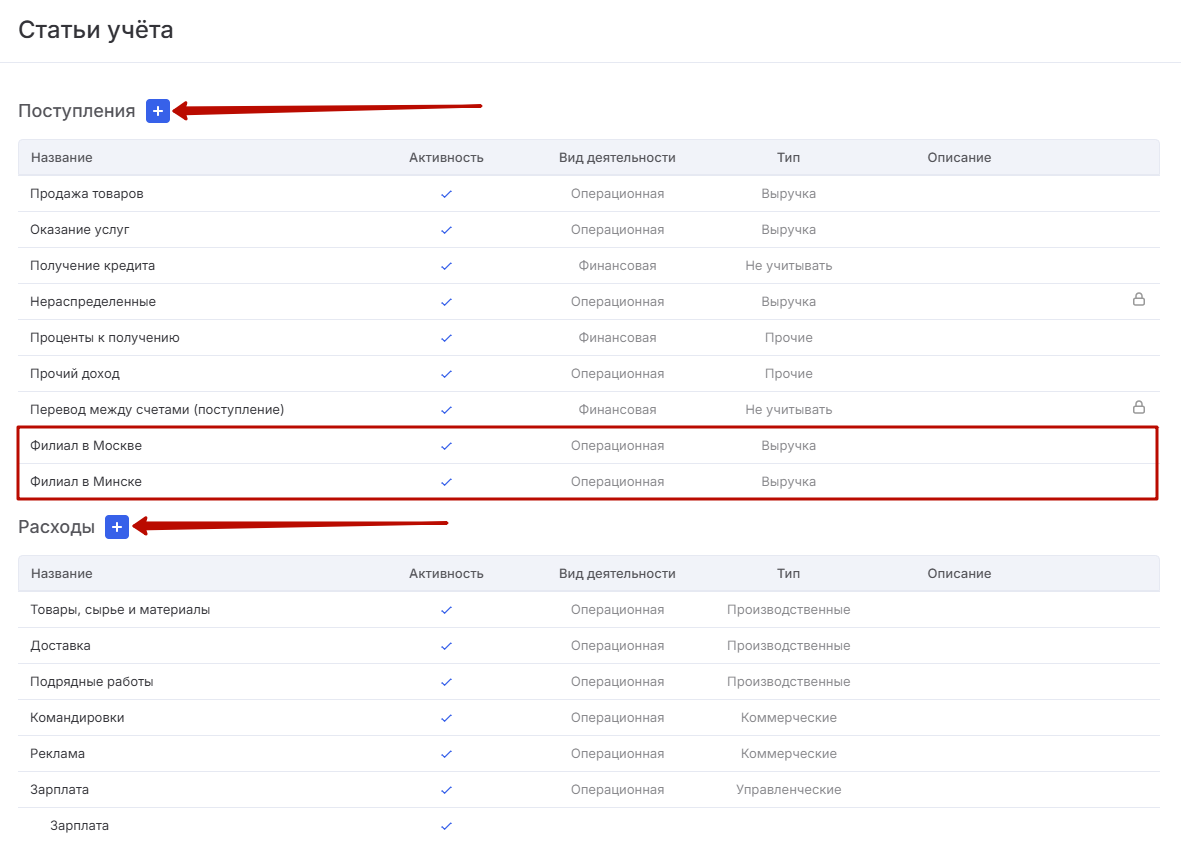The width and height of the screenshot is (1181, 843).
Task: Click Активность header in Поступления table
Action: pos(446,157)
